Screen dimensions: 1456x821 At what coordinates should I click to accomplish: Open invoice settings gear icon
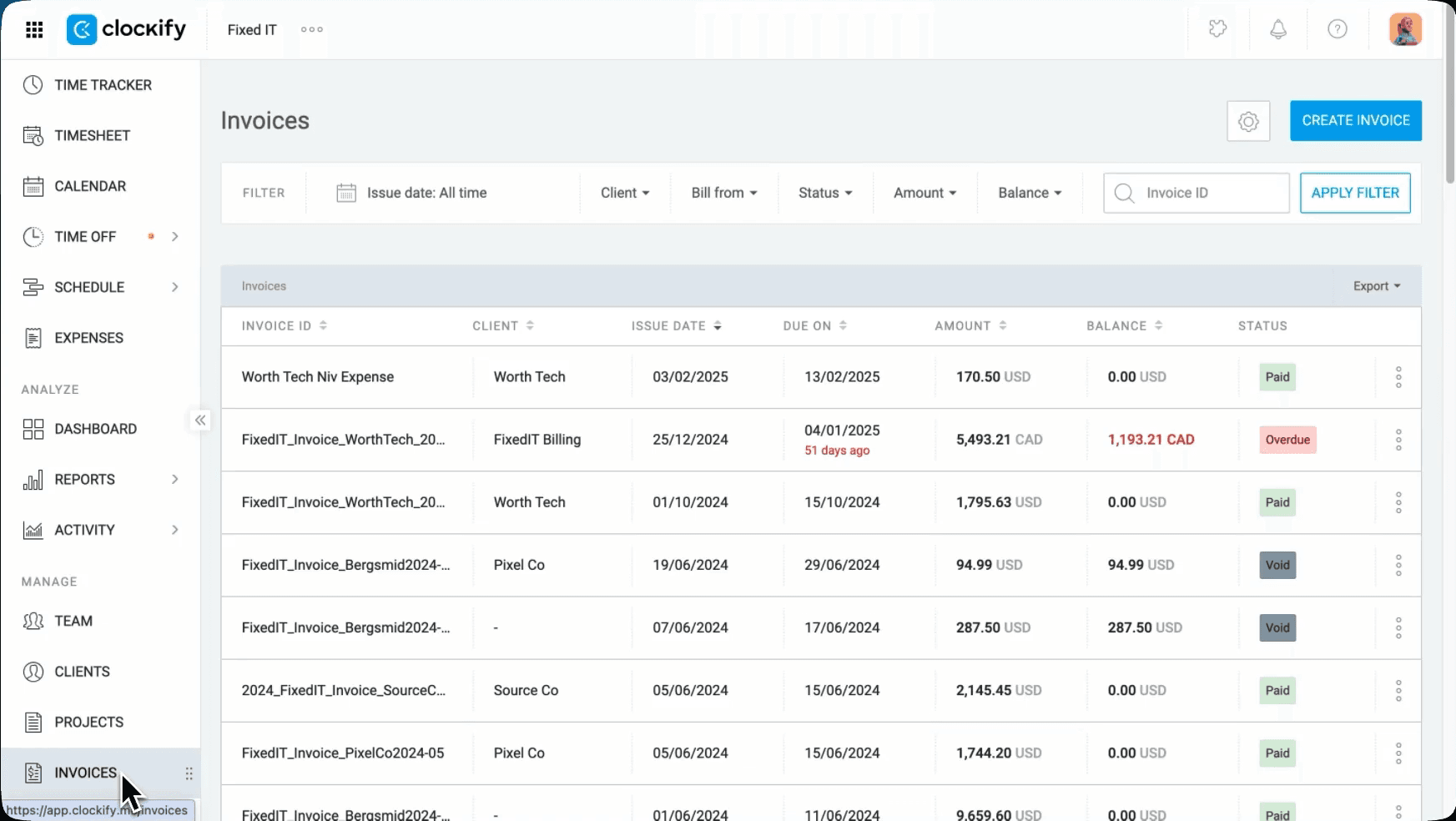click(x=1248, y=121)
